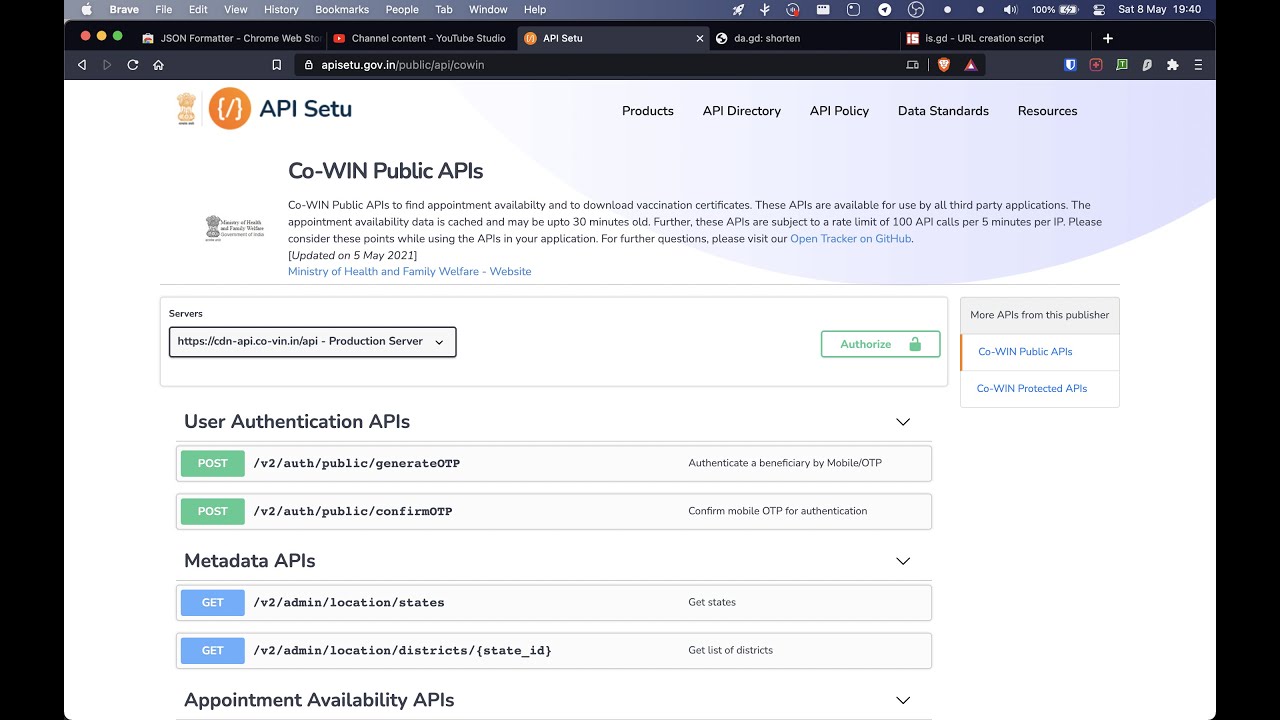1280x720 pixels.
Task: Open the Bookmarks menu
Action: point(342,9)
